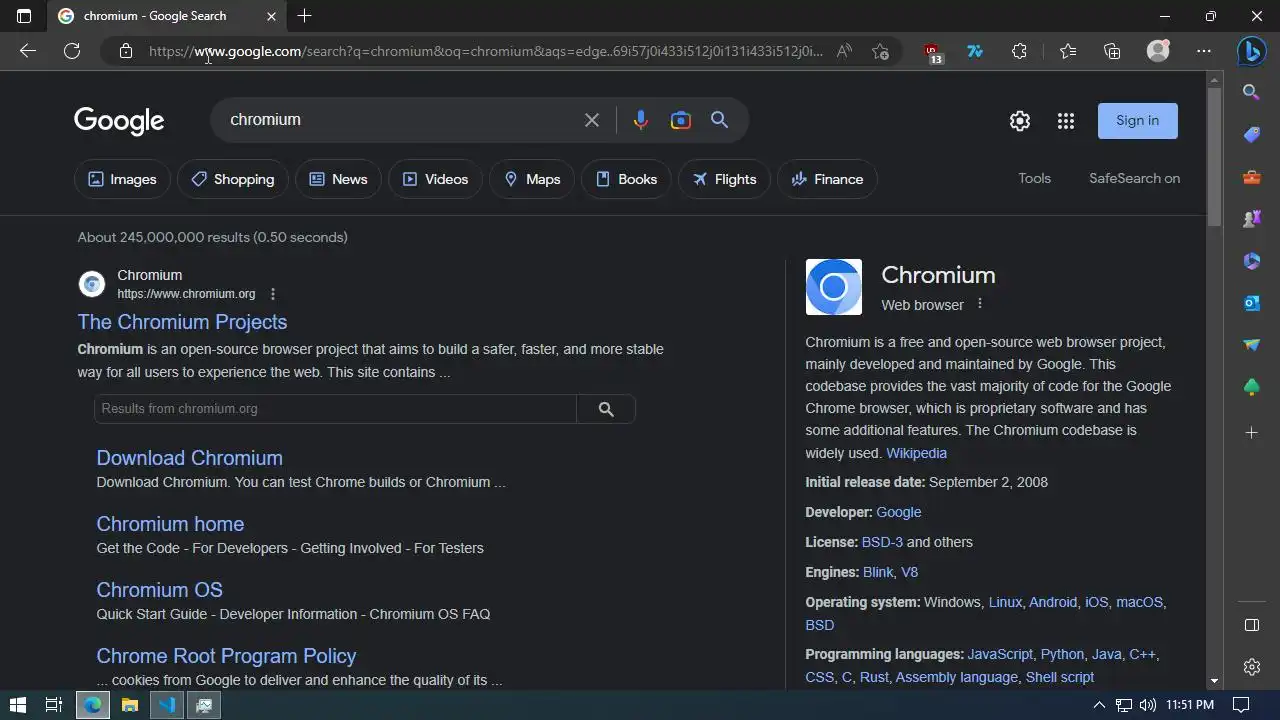Filter results by News

[x=338, y=179]
